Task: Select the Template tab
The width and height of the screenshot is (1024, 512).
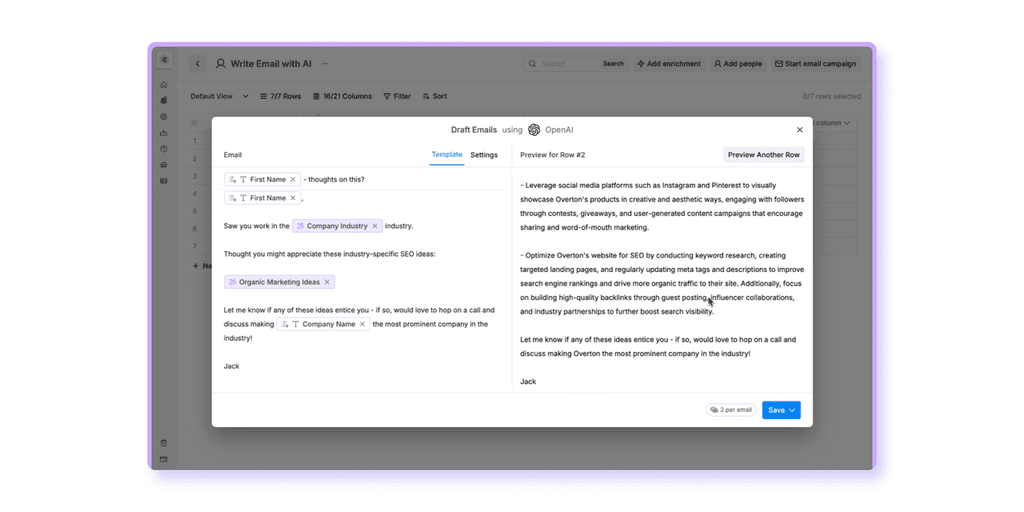Action: [x=447, y=155]
